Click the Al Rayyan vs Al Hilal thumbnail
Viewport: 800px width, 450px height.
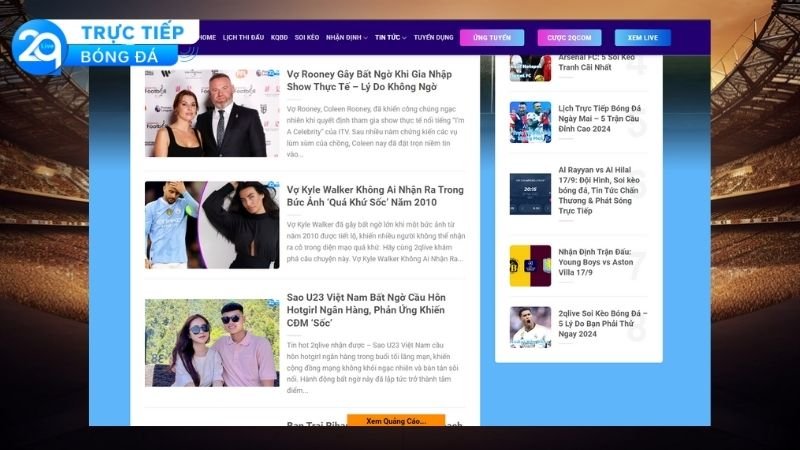[x=530, y=194]
